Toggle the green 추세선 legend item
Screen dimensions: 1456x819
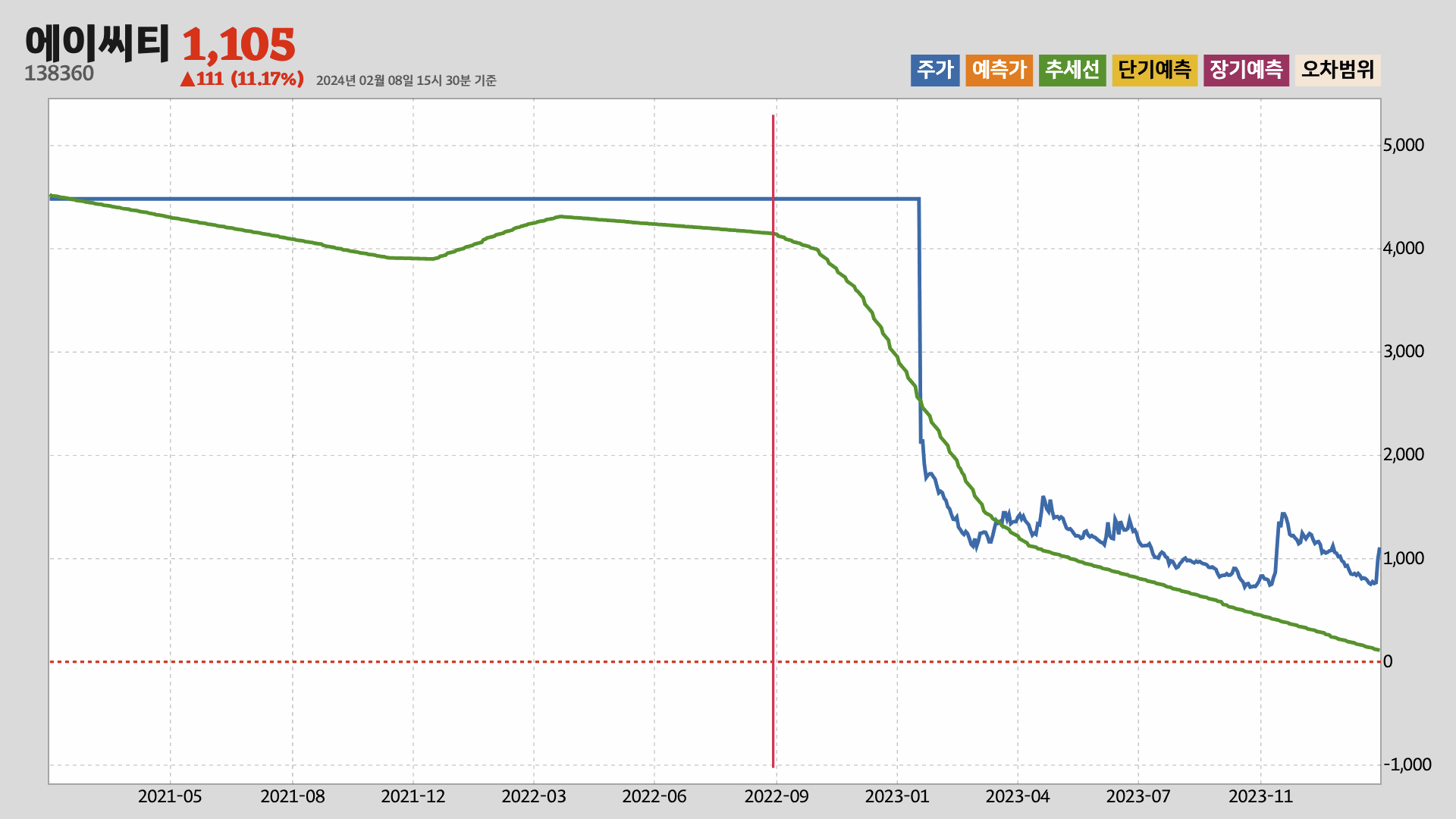[1072, 70]
